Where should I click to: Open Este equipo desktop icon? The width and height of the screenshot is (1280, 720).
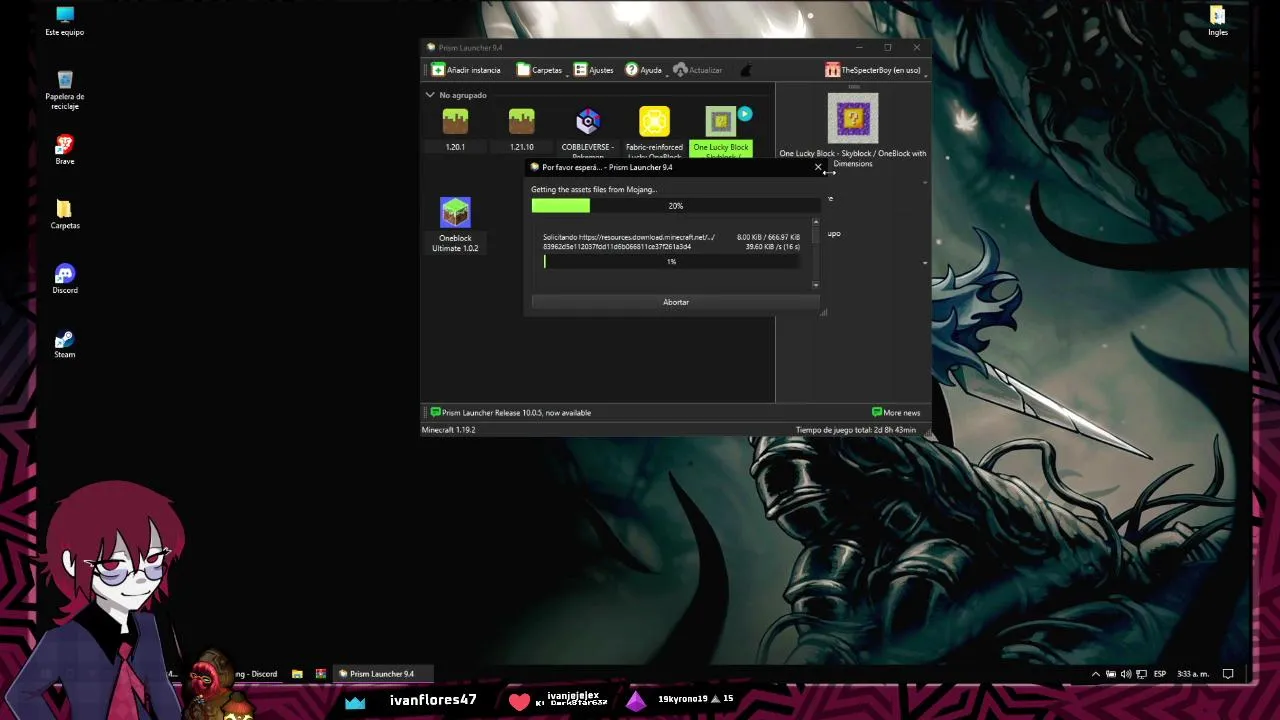click(65, 21)
